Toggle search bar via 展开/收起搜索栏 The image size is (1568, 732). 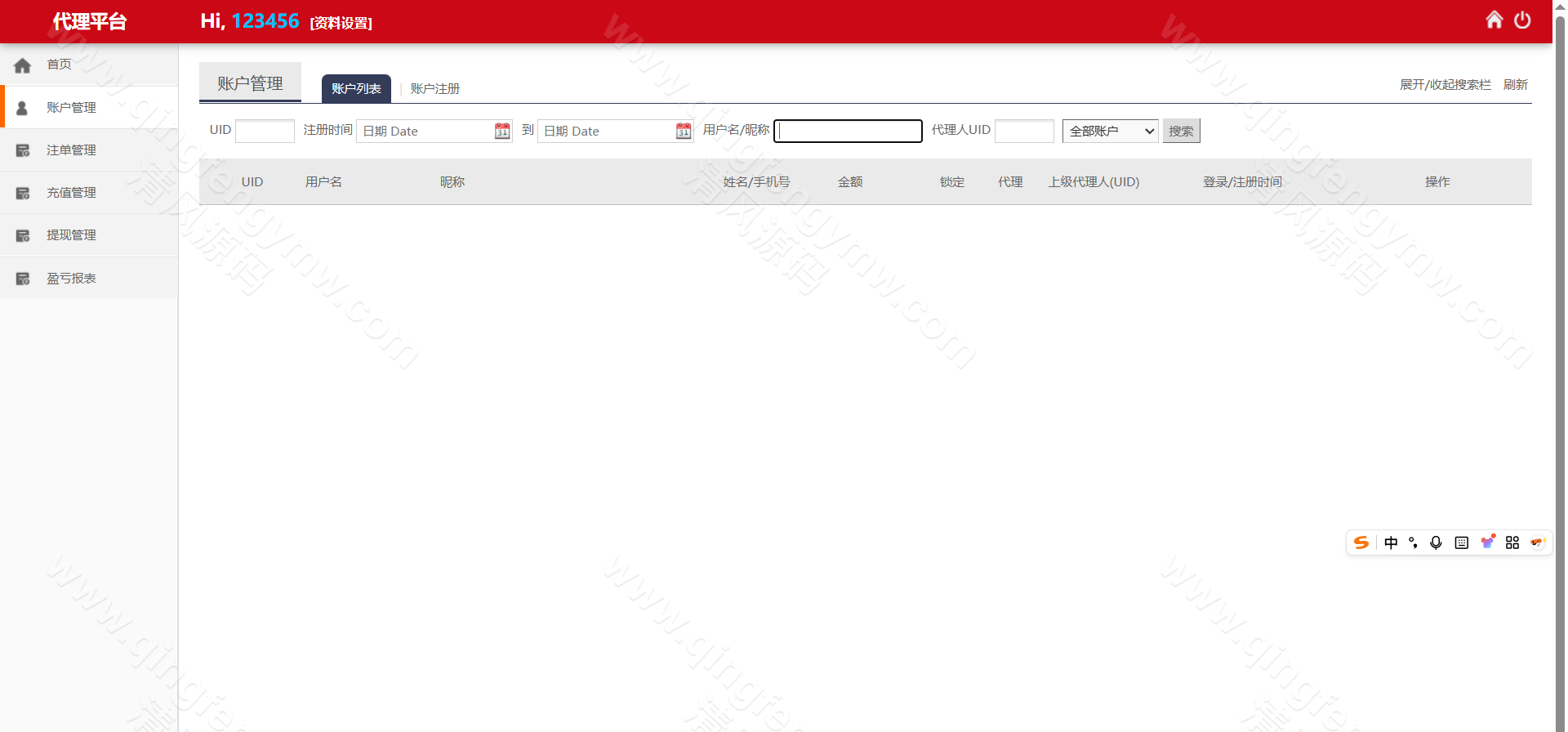point(1445,85)
